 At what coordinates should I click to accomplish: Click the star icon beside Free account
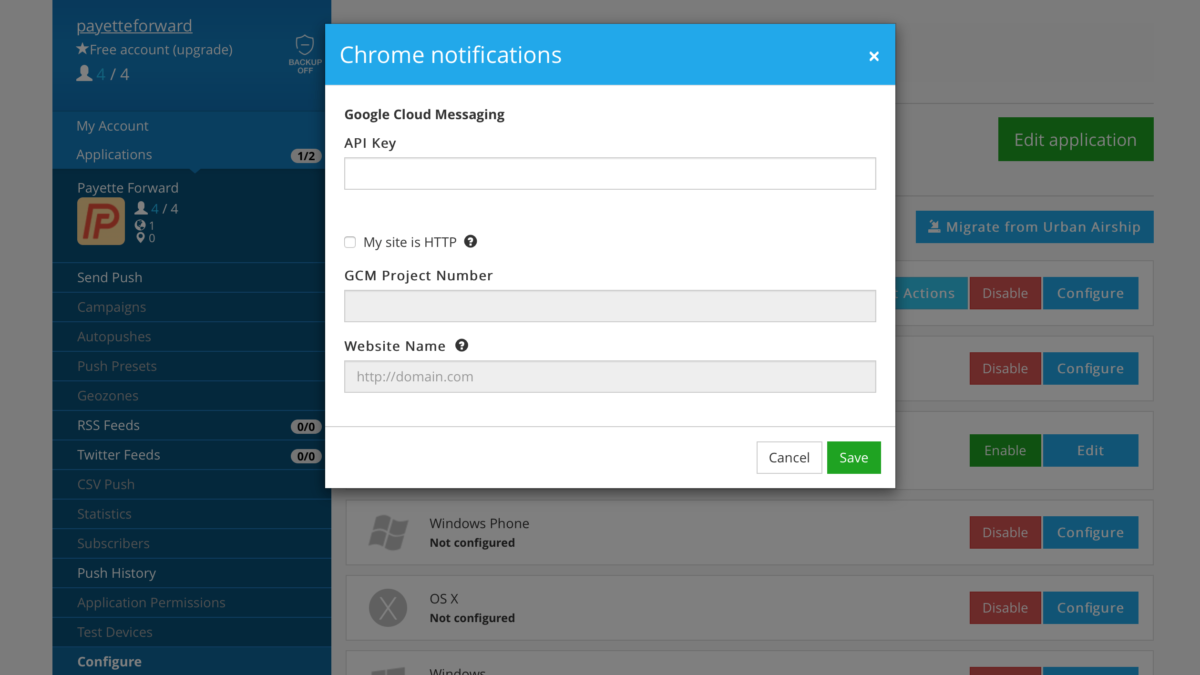[80, 47]
